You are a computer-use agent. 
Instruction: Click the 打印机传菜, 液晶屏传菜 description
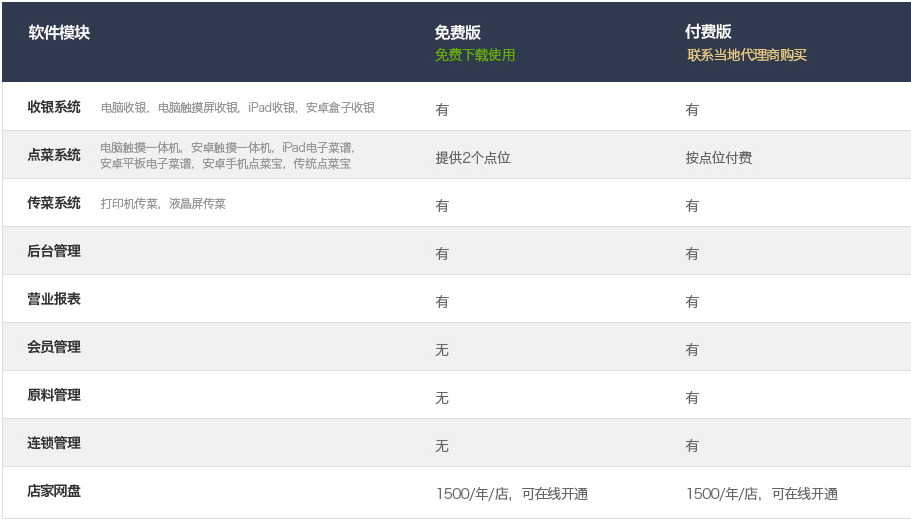(x=163, y=203)
